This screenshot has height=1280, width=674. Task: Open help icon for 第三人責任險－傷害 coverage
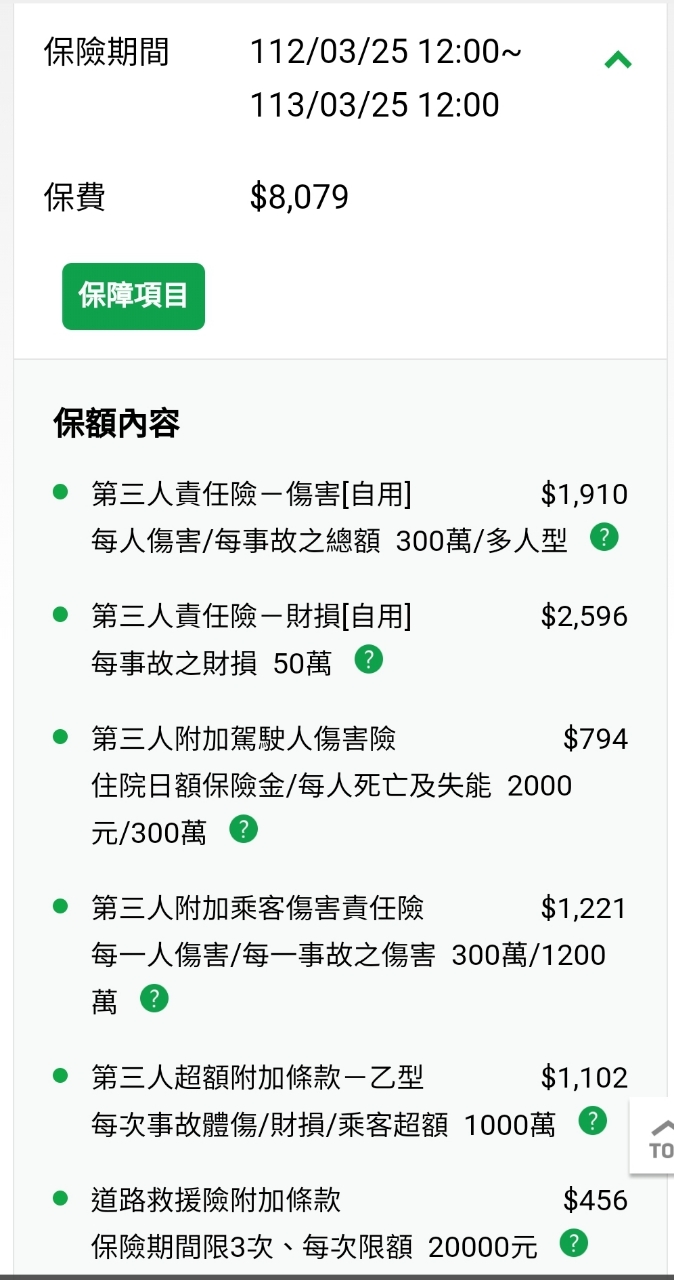[x=604, y=537]
